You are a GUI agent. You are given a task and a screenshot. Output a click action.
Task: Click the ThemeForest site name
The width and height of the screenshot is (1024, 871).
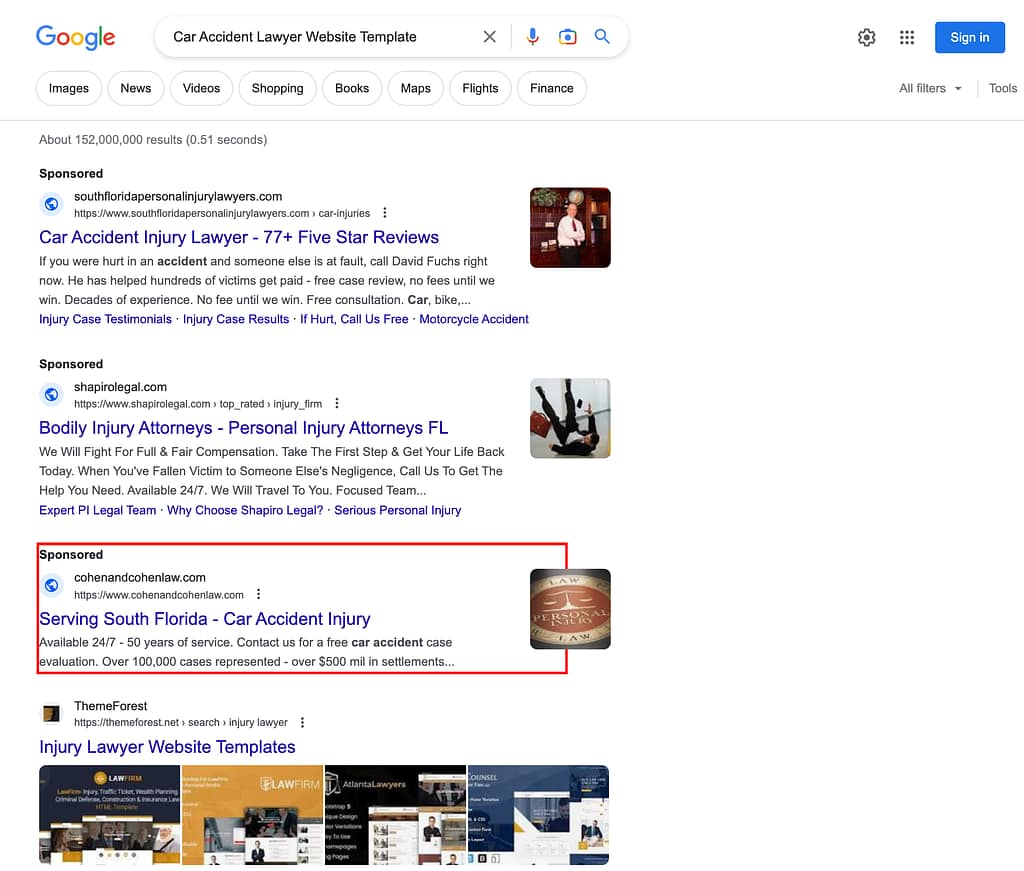[110, 706]
